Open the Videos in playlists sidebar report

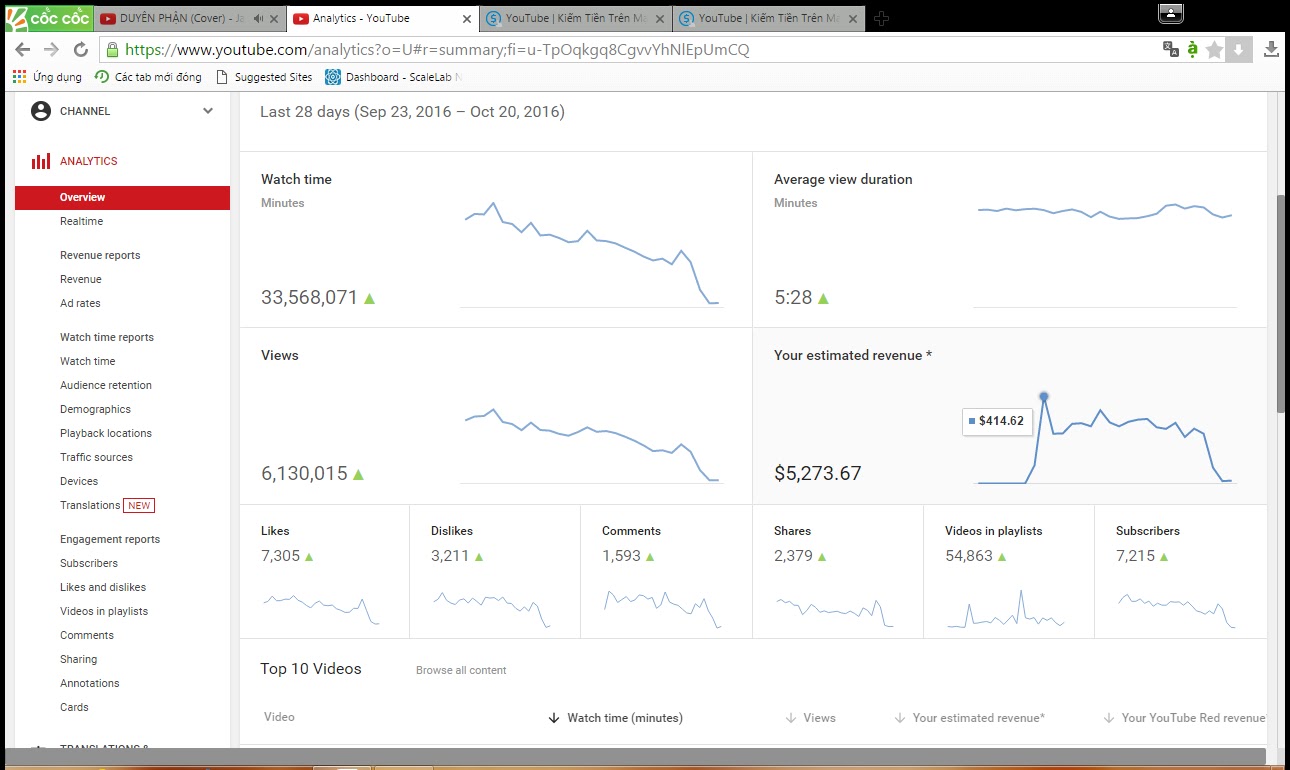104,611
